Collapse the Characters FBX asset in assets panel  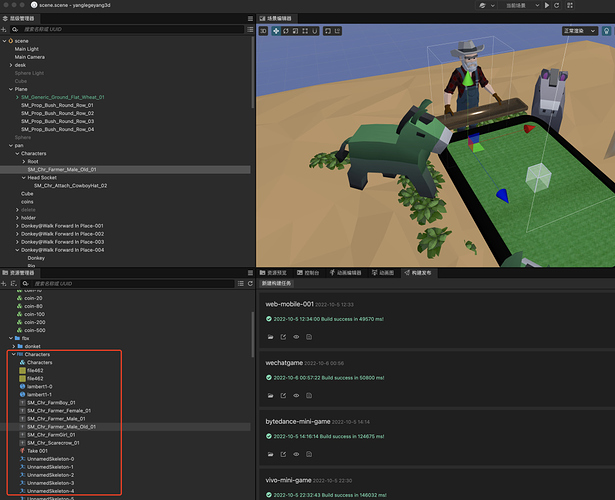click(13, 354)
